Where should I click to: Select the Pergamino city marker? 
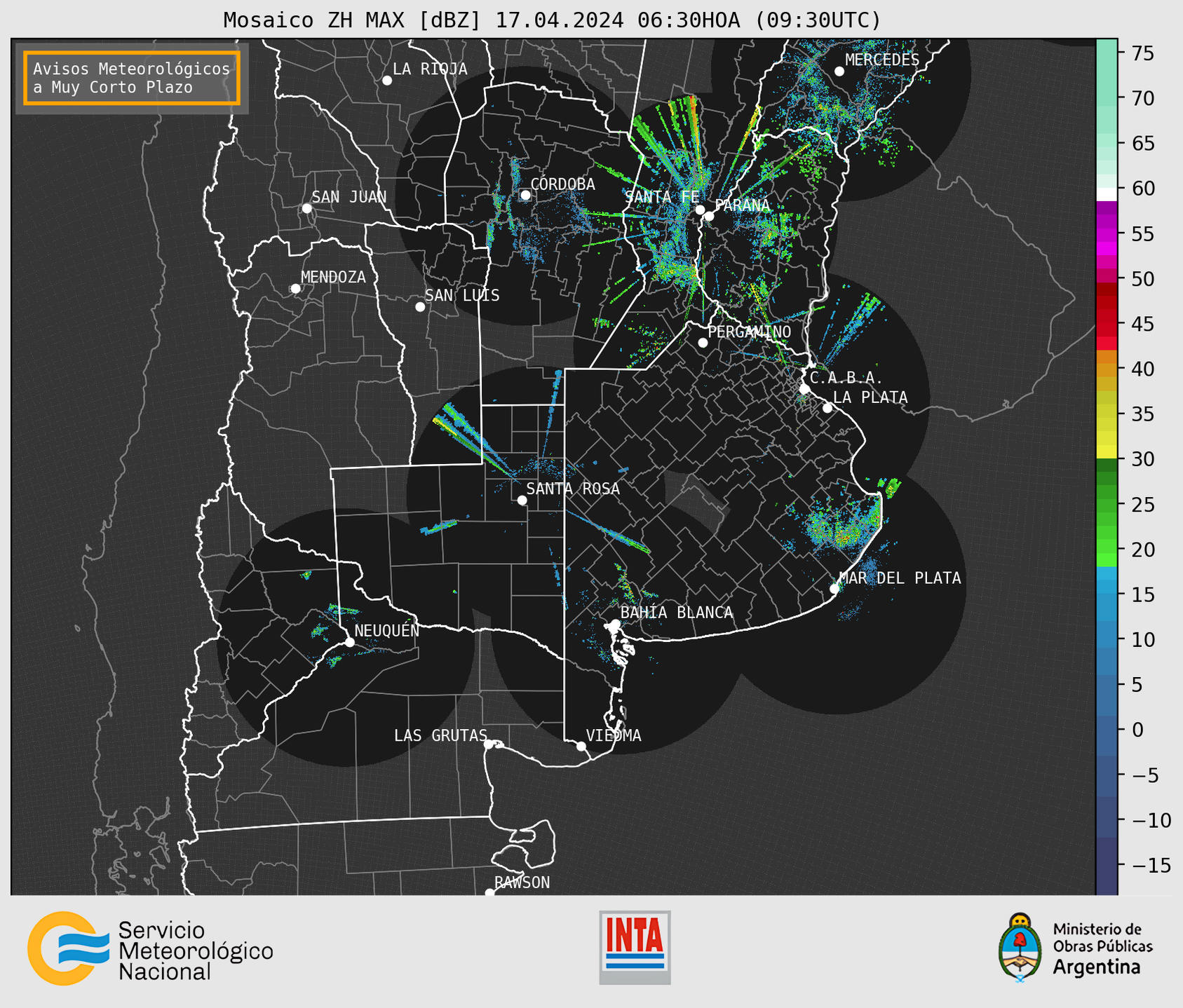(x=703, y=343)
